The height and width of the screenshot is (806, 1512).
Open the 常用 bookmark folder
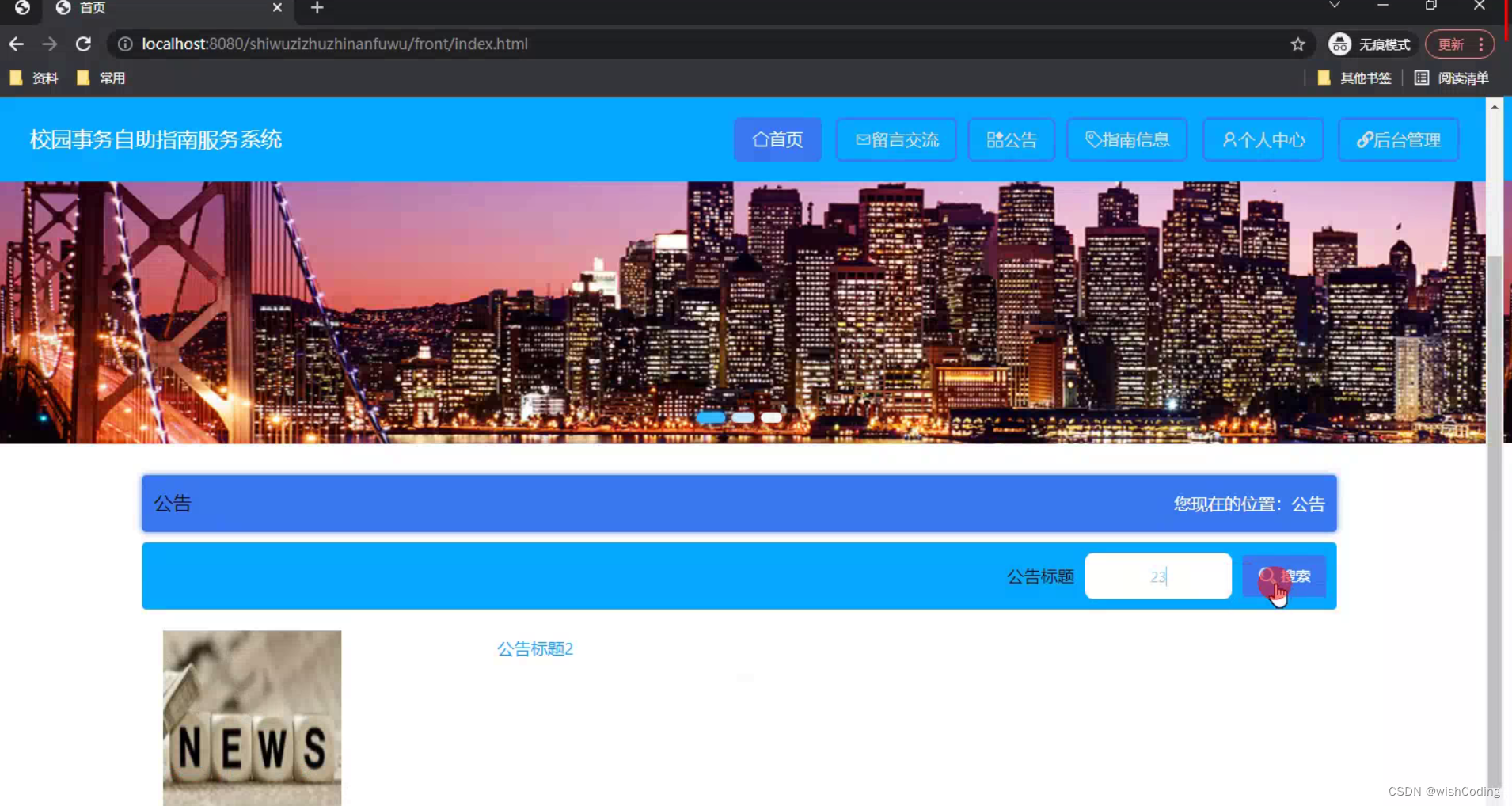[x=101, y=78]
